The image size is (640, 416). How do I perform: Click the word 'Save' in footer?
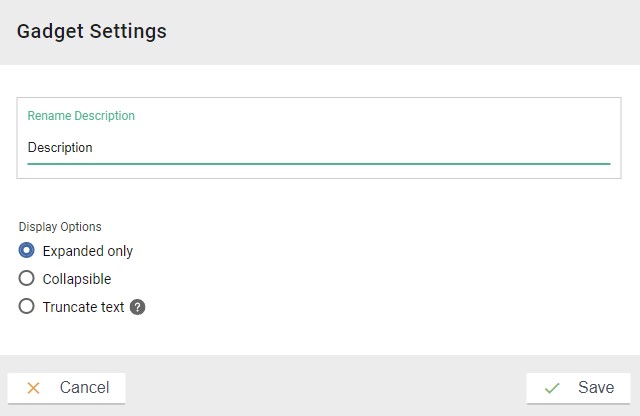tap(596, 388)
